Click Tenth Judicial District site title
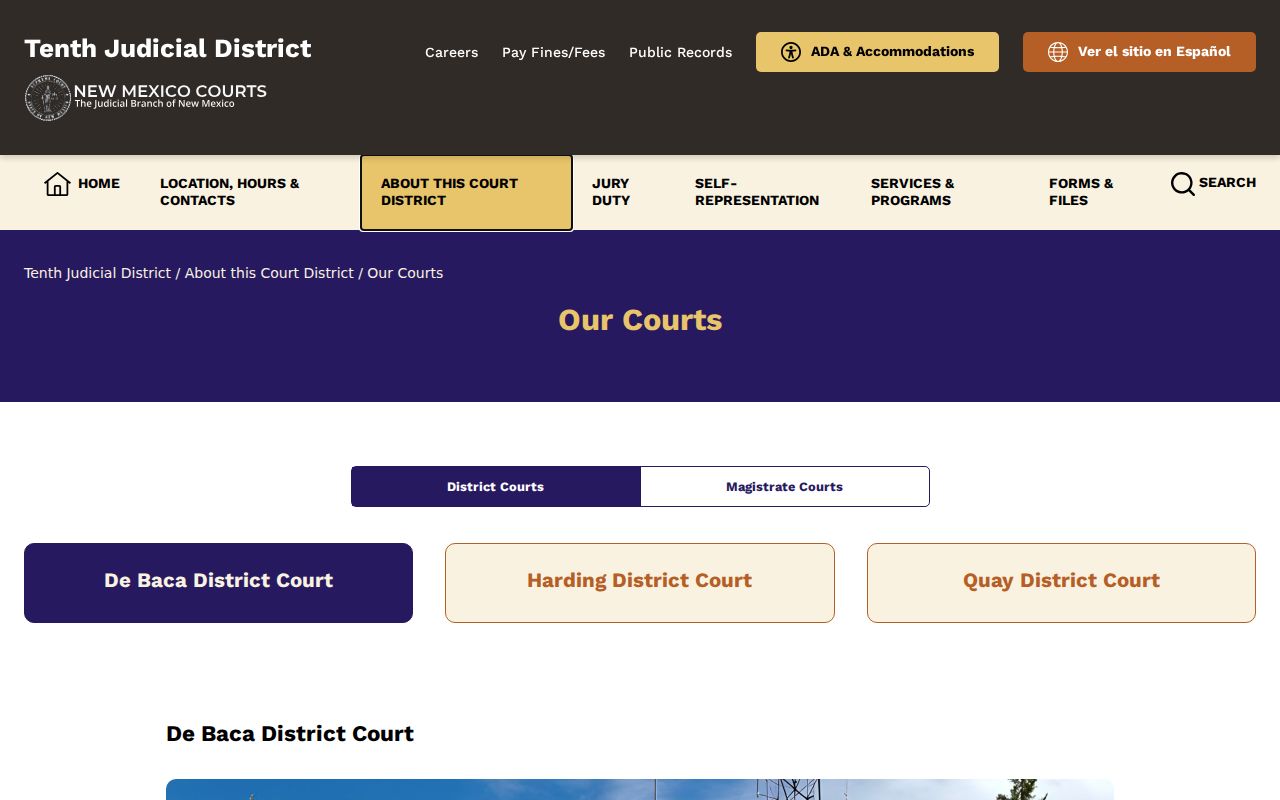1280x800 pixels. [168, 48]
